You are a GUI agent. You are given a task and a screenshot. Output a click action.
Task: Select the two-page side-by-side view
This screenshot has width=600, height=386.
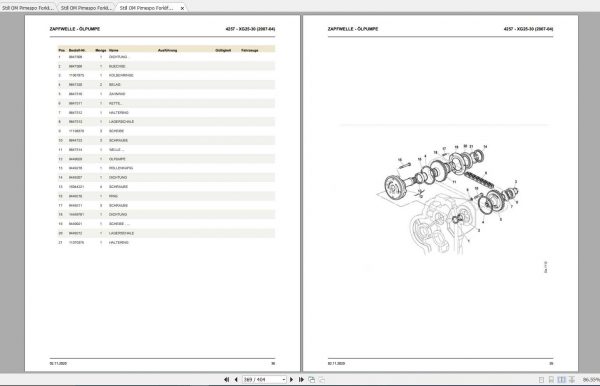[x=561, y=379]
